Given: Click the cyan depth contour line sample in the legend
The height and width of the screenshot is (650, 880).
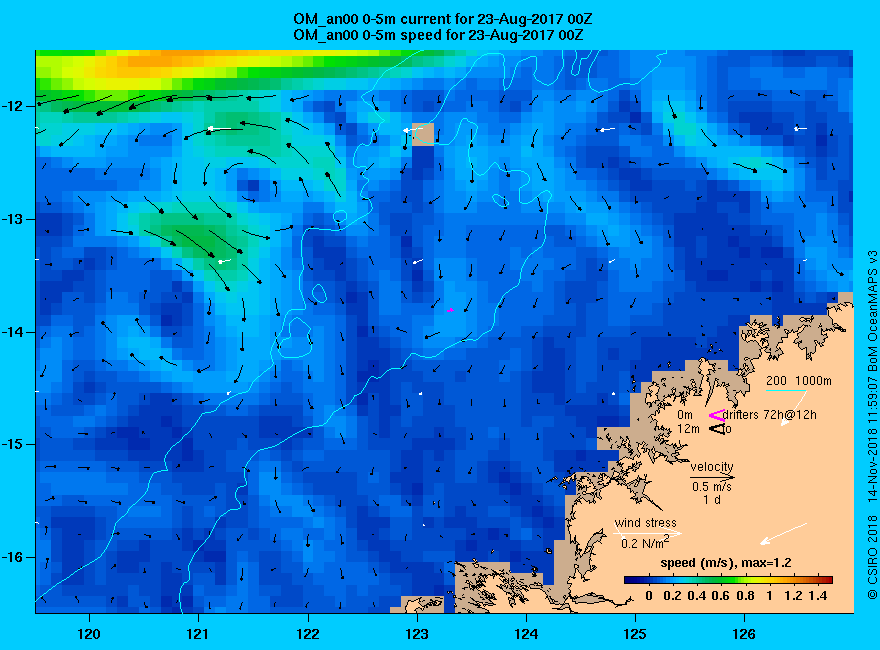Looking at the screenshot, I should pos(786,390).
